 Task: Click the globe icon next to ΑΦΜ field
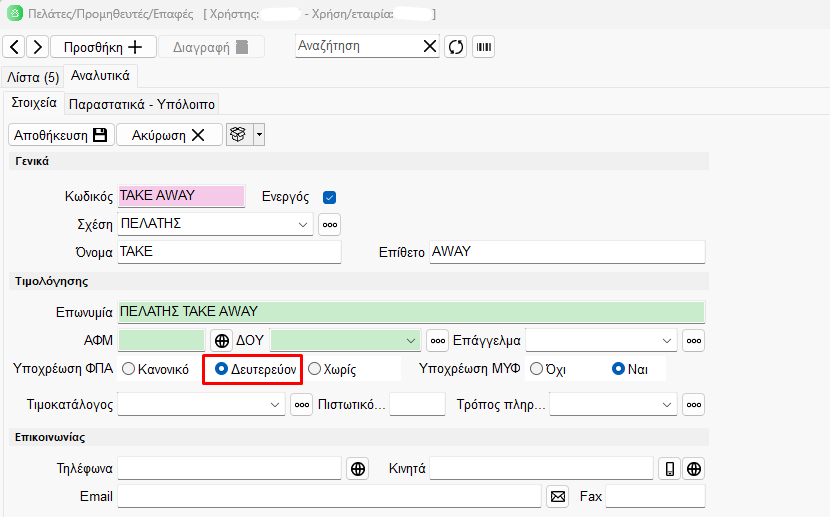click(221, 340)
